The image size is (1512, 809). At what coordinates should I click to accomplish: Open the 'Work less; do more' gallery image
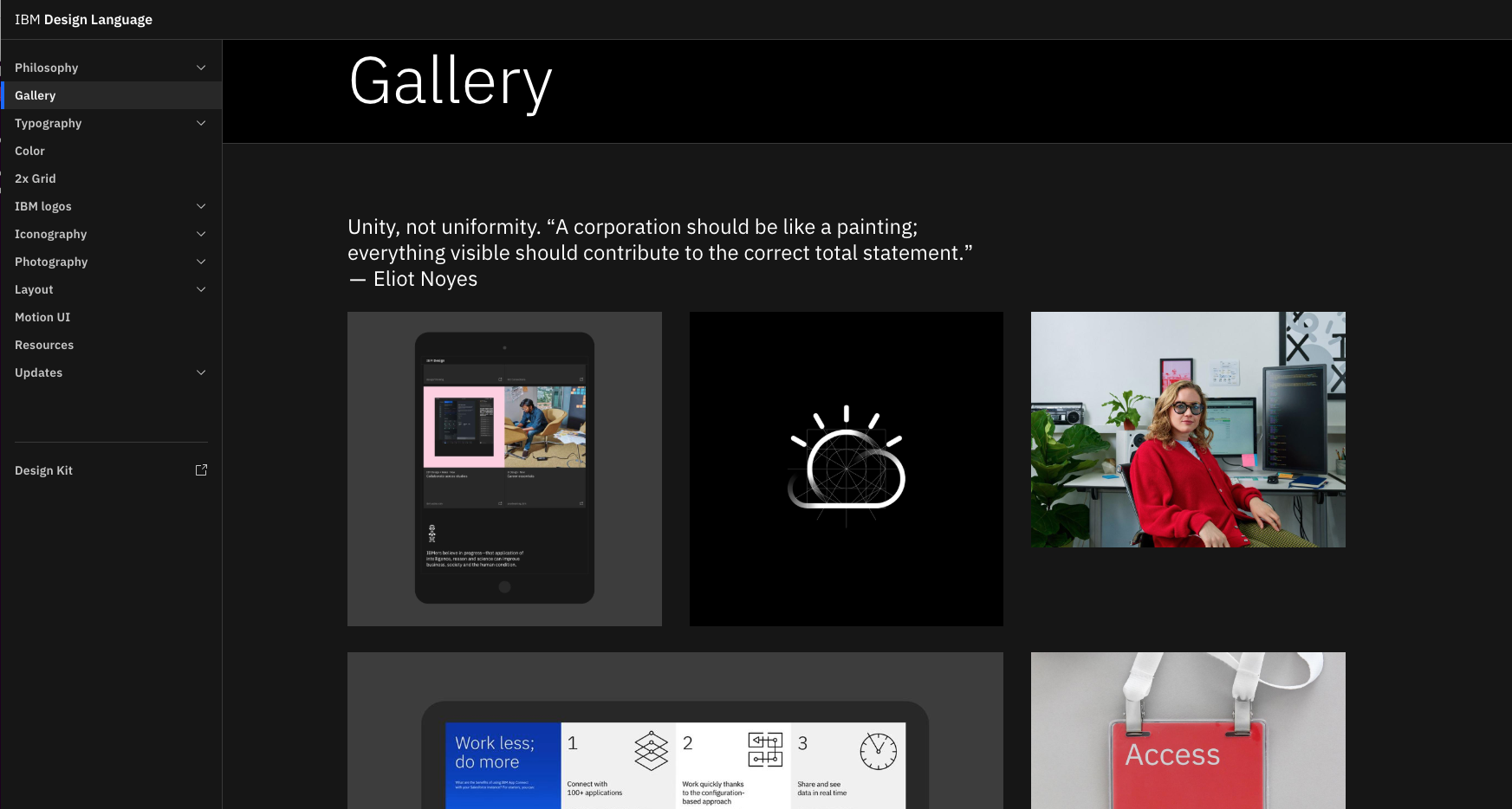coord(675,730)
